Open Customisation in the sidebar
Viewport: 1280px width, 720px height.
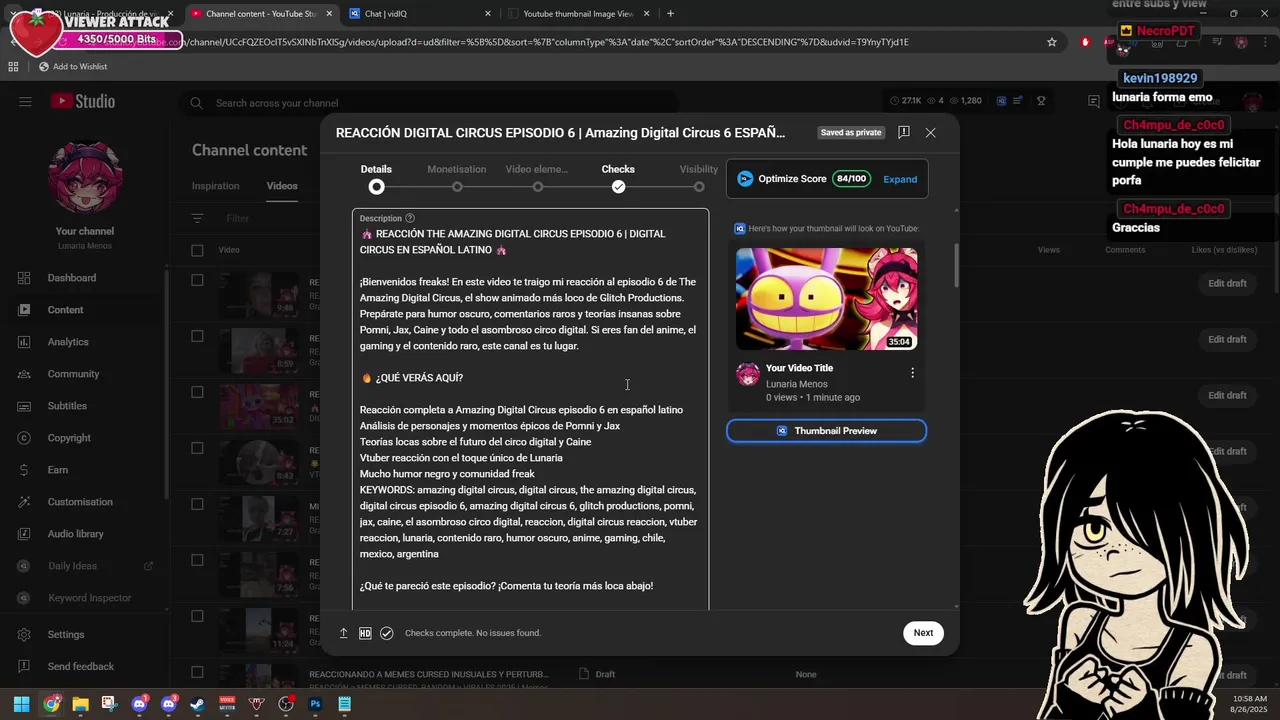pyautogui.click(x=80, y=502)
